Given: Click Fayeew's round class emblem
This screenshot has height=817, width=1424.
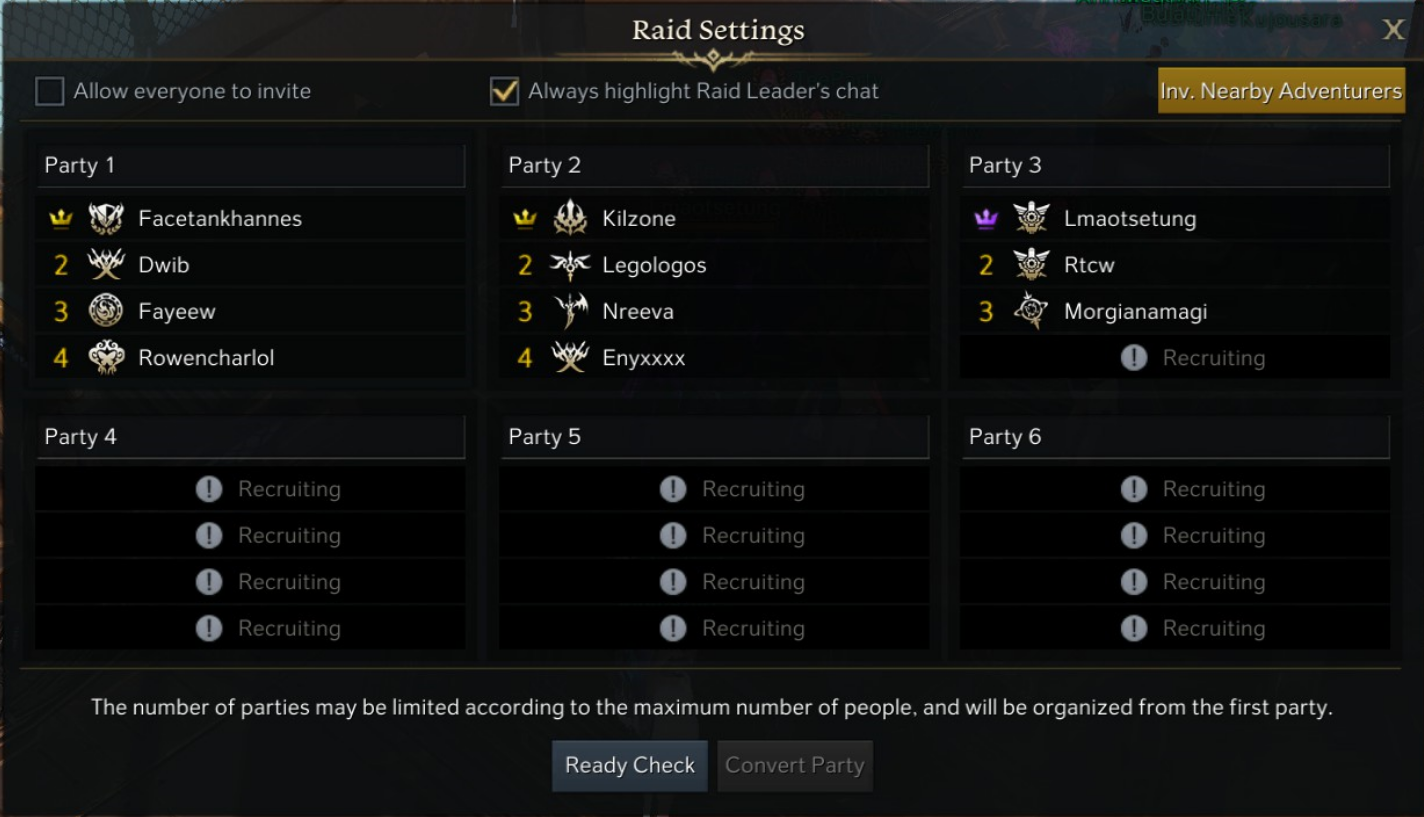Looking at the screenshot, I should pos(106,311).
